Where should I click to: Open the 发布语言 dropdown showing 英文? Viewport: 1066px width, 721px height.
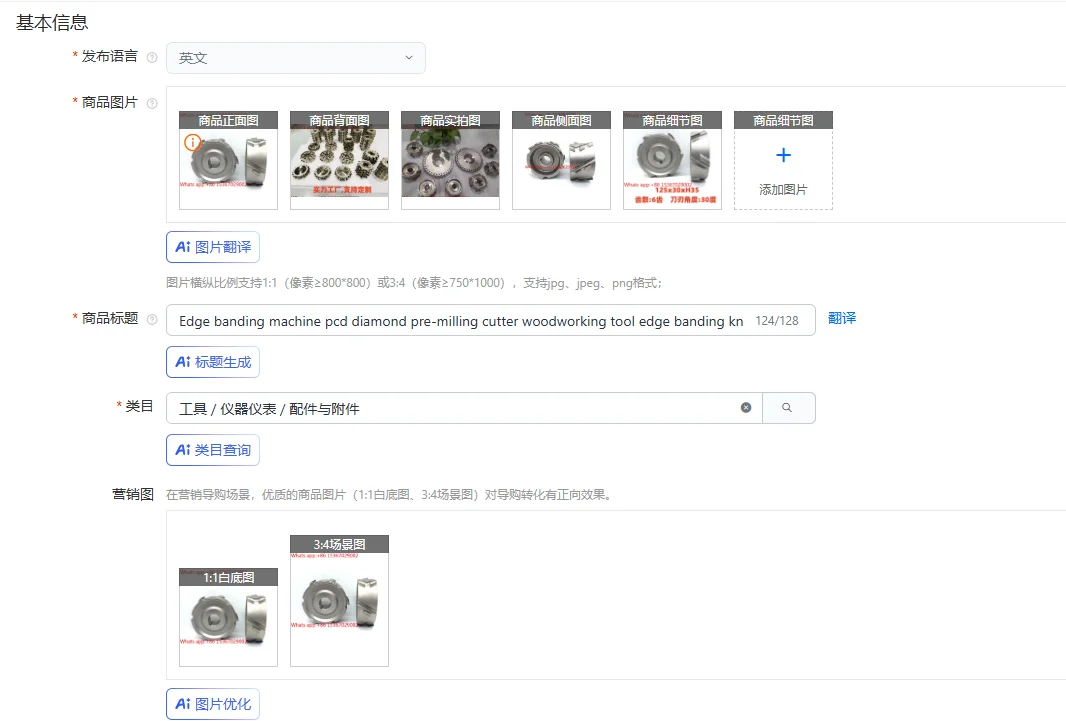click(296, 58)
